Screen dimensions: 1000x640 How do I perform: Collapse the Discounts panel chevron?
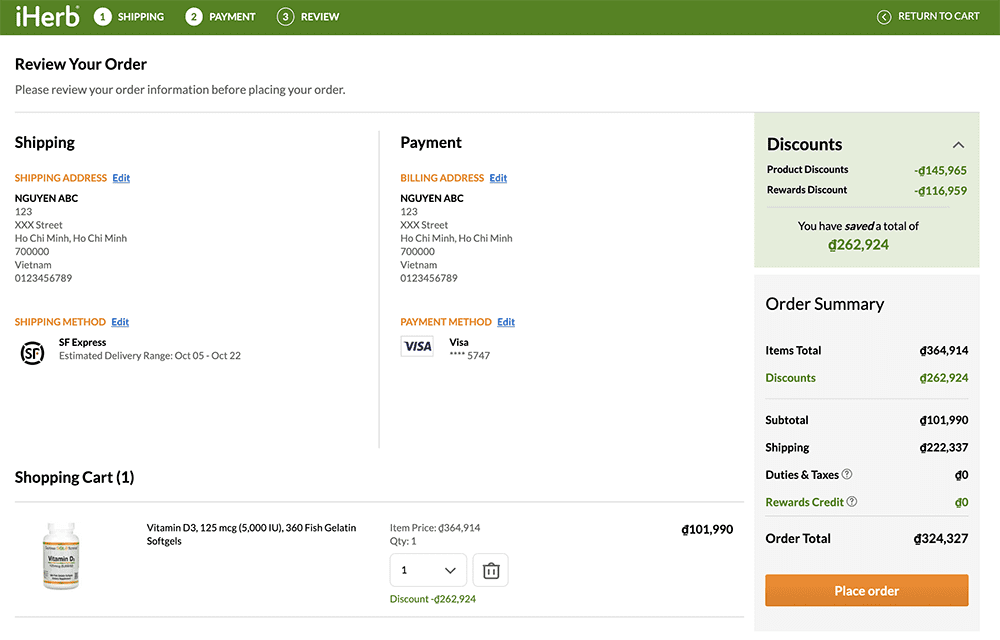pos(958,144)
